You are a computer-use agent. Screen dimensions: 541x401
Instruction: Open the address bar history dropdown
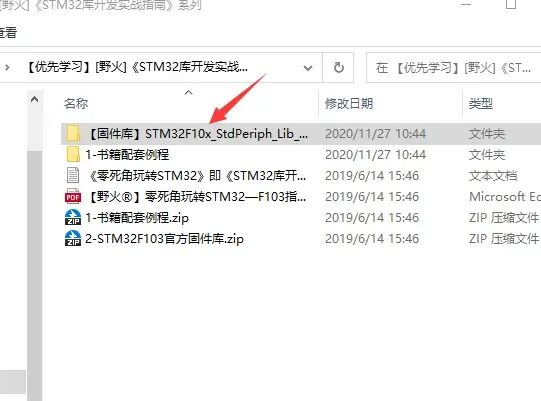tap(308, 68)
